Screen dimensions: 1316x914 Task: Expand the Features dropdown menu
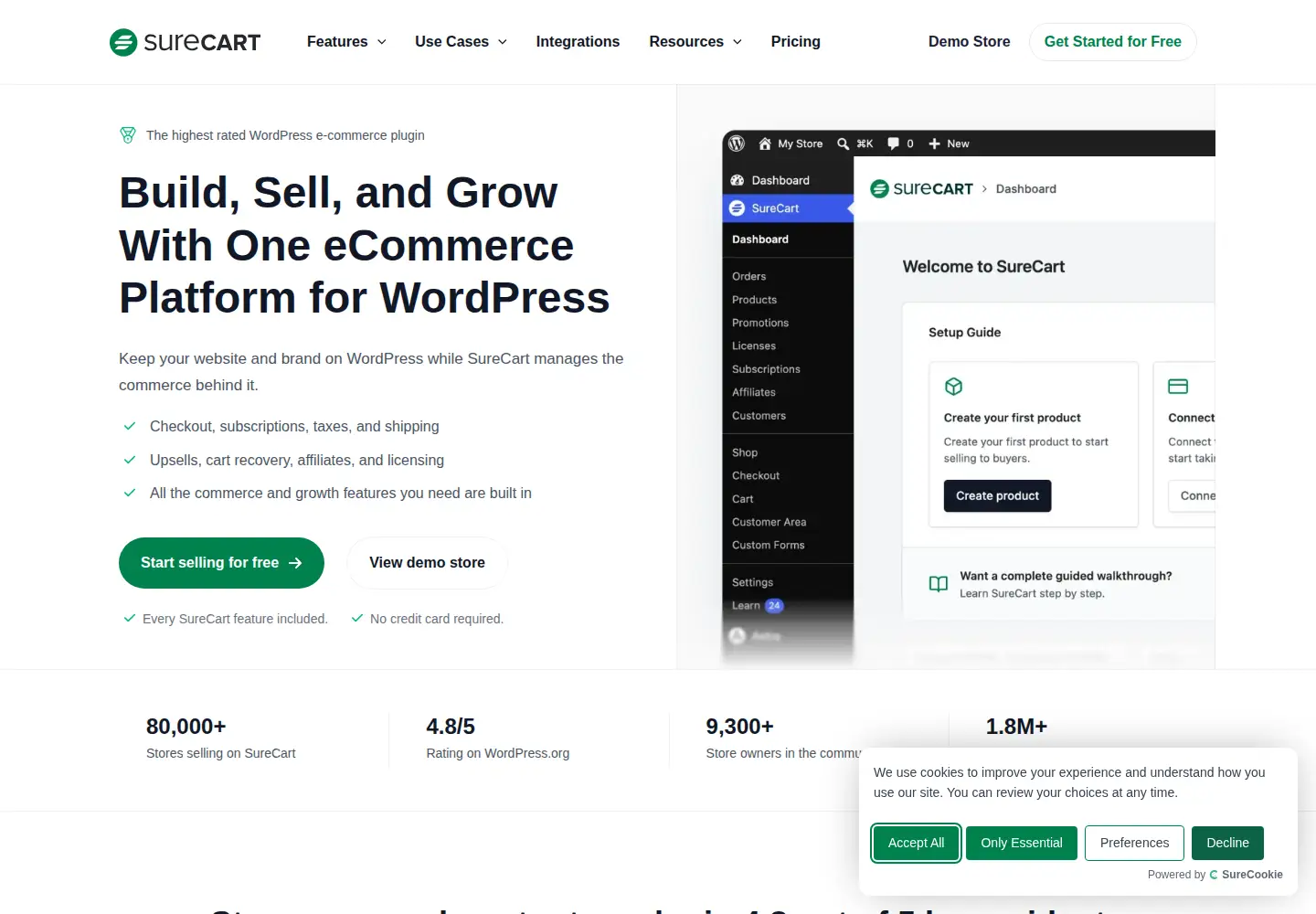pos(346,42)
